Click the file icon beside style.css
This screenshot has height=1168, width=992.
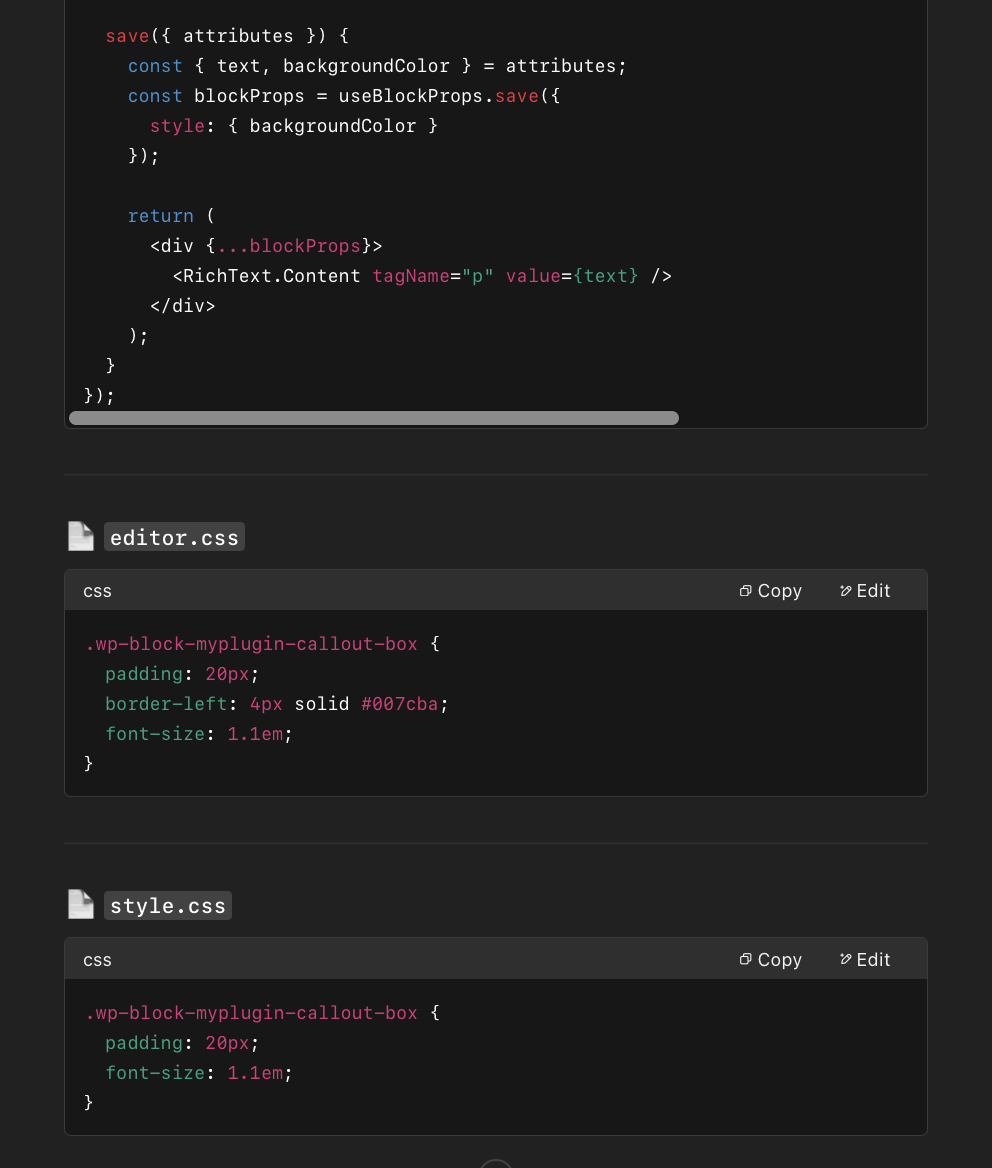pyautogui.click(x=80, y=904)
